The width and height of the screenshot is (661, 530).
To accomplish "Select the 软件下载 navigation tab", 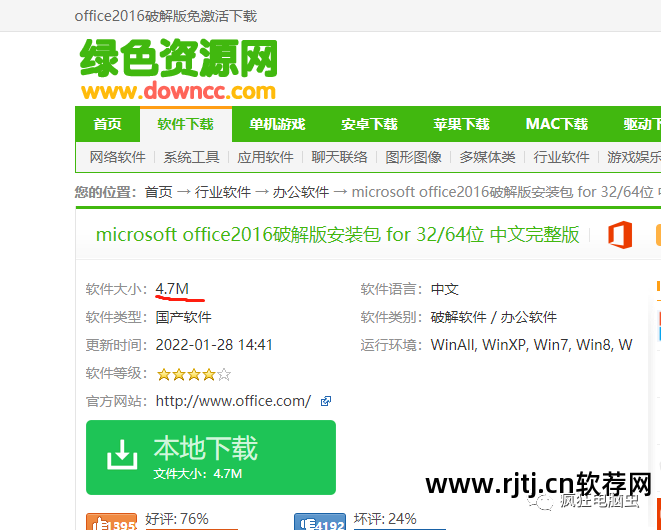I will 185,124.
